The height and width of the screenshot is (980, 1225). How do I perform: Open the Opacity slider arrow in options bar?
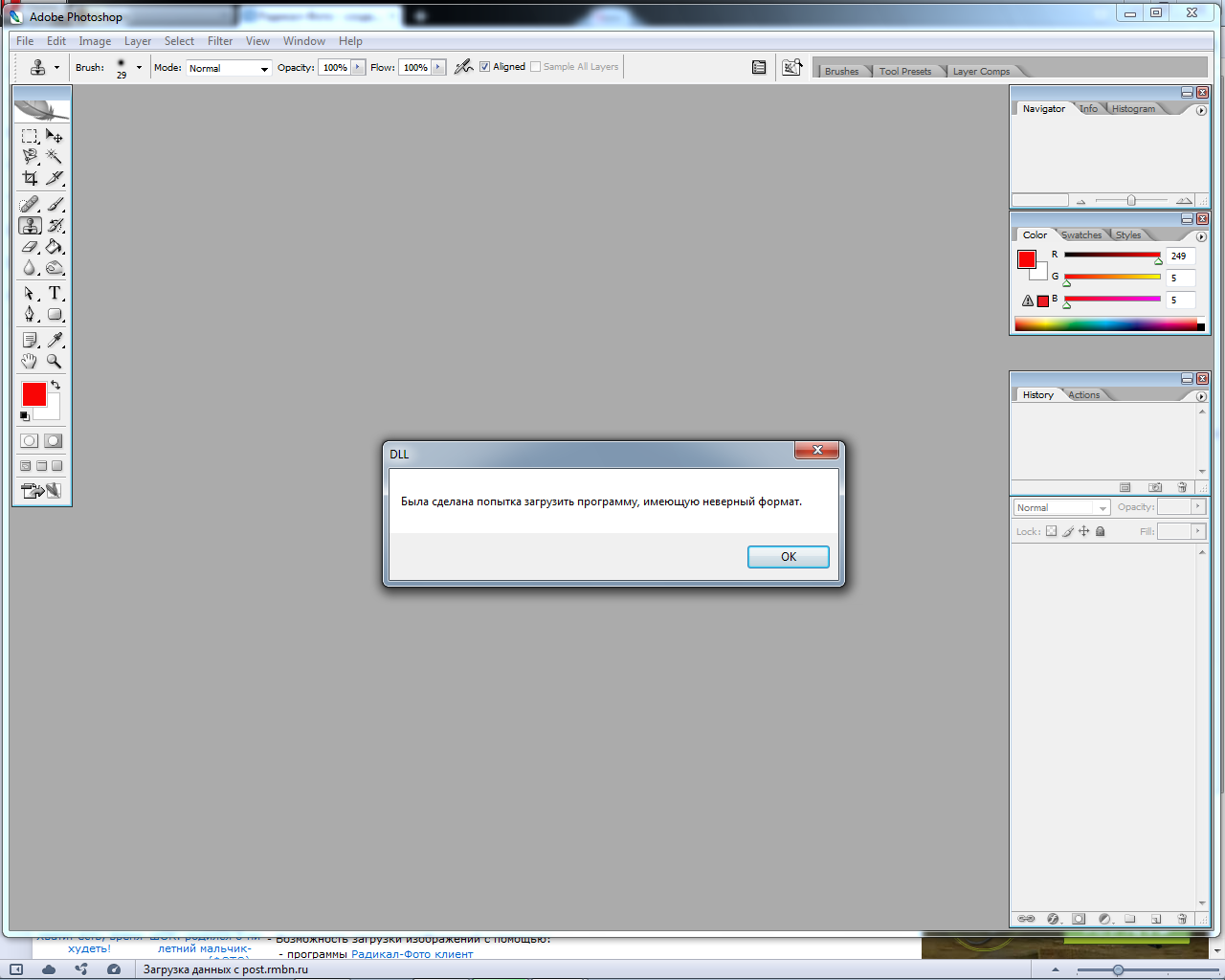tap(359, 67)
